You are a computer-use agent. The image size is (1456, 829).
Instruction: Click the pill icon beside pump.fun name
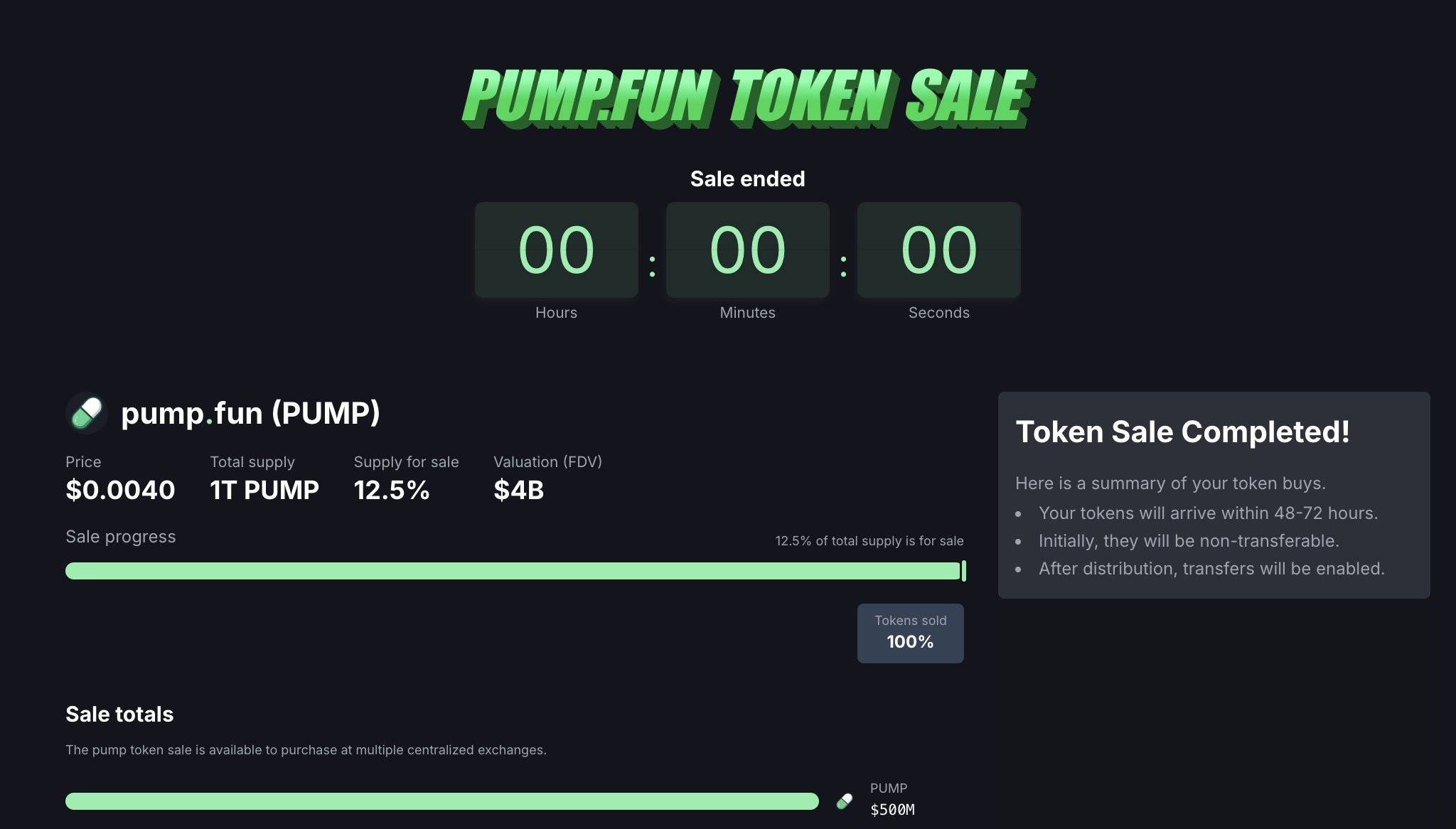coord(85,412)
